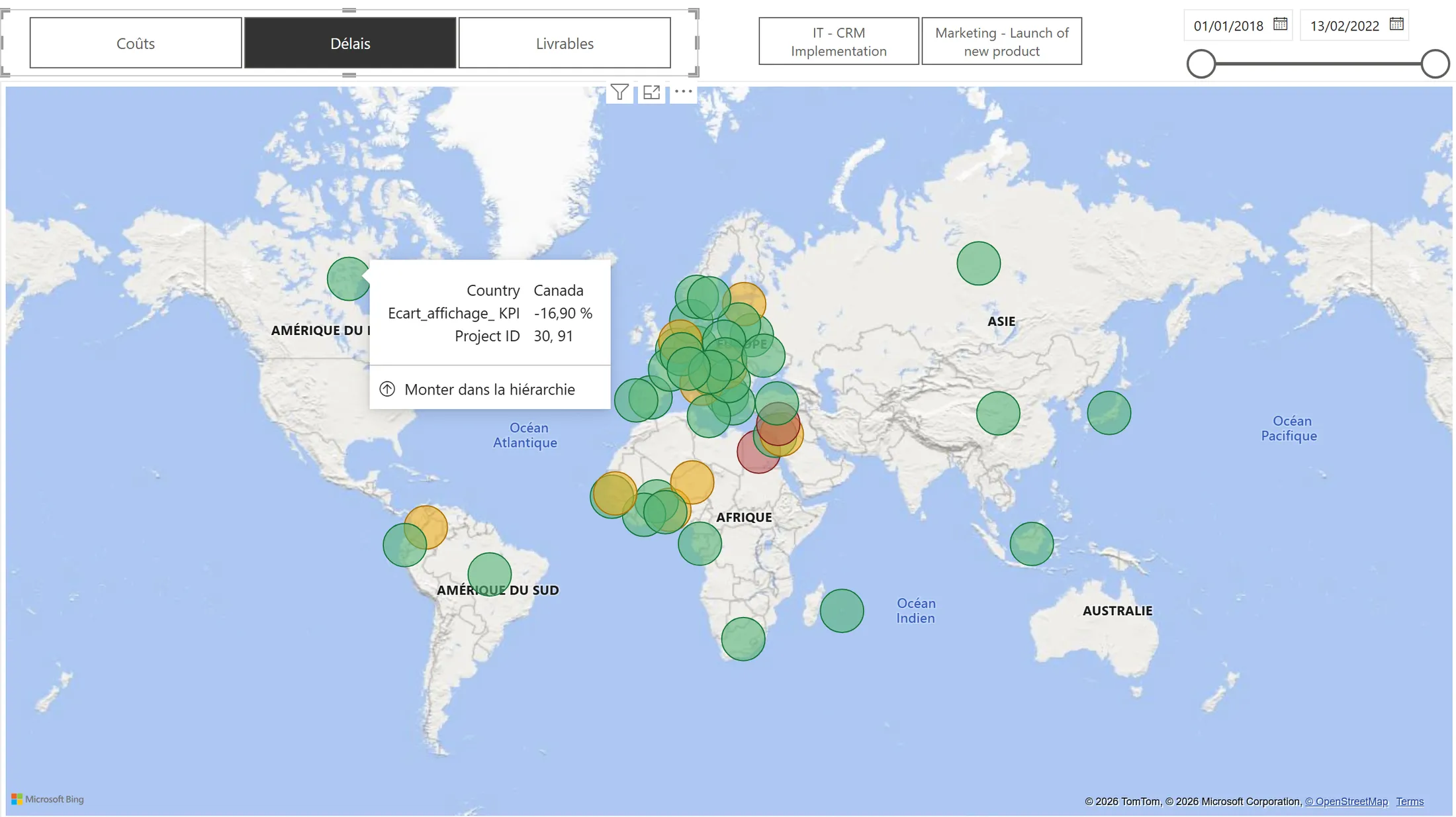Click the focus mode expand icon

(651, 92)
